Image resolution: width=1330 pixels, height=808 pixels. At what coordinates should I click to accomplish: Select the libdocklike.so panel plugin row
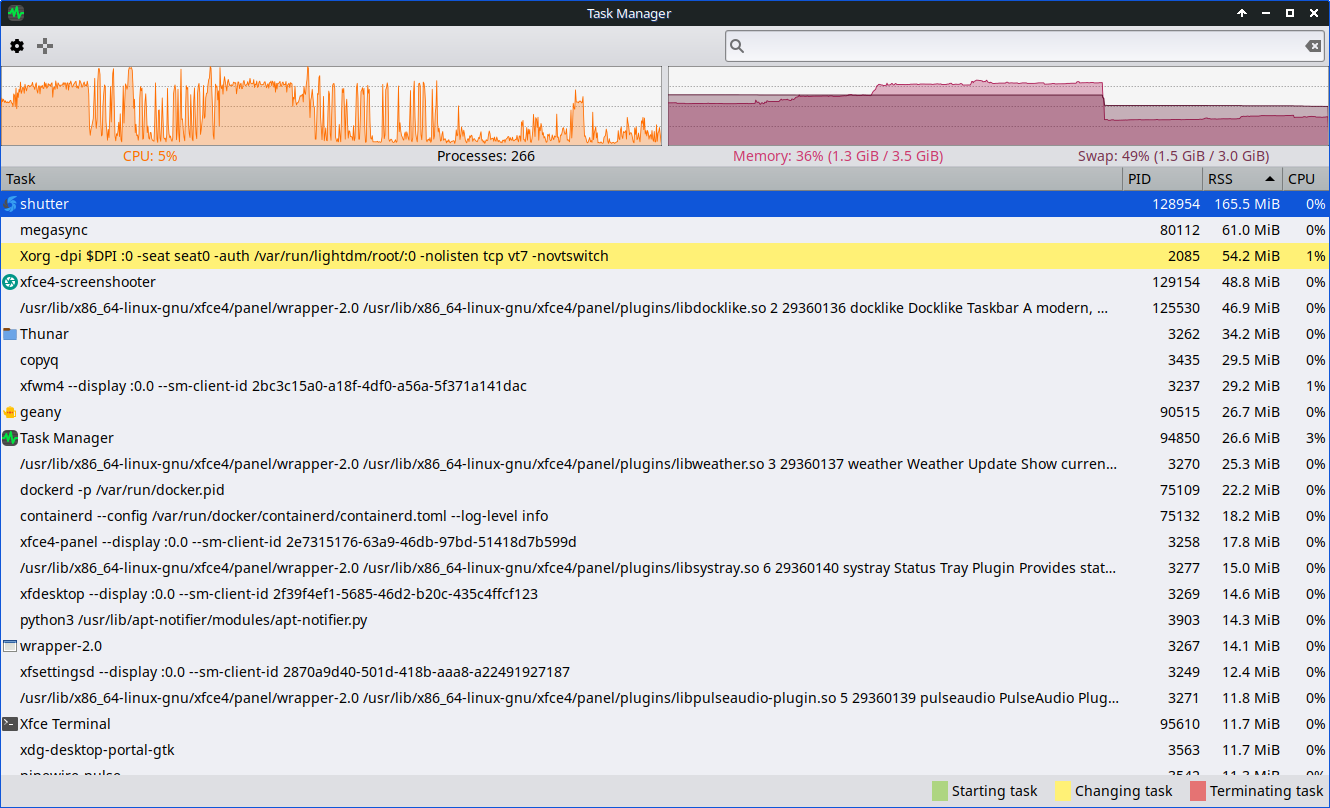[x=665, y=308]
